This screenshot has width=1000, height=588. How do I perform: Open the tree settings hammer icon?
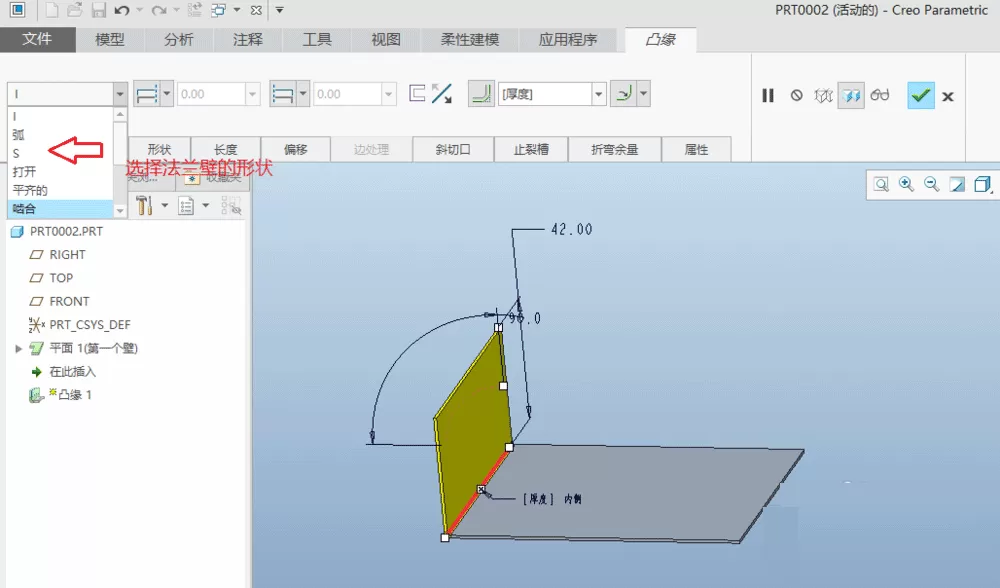tap(144, 205)
